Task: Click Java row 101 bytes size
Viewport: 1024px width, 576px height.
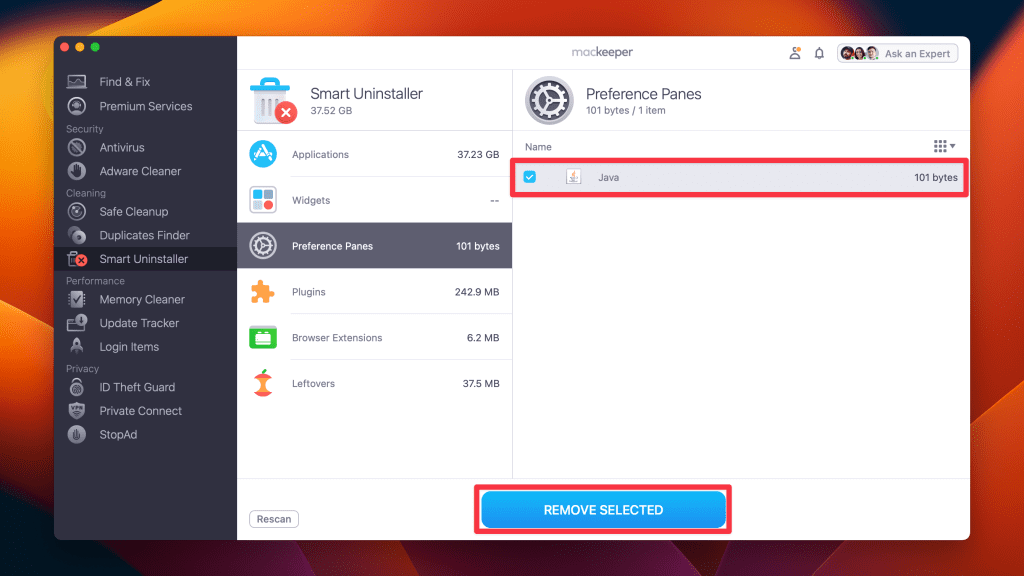Action: point(936,177)
